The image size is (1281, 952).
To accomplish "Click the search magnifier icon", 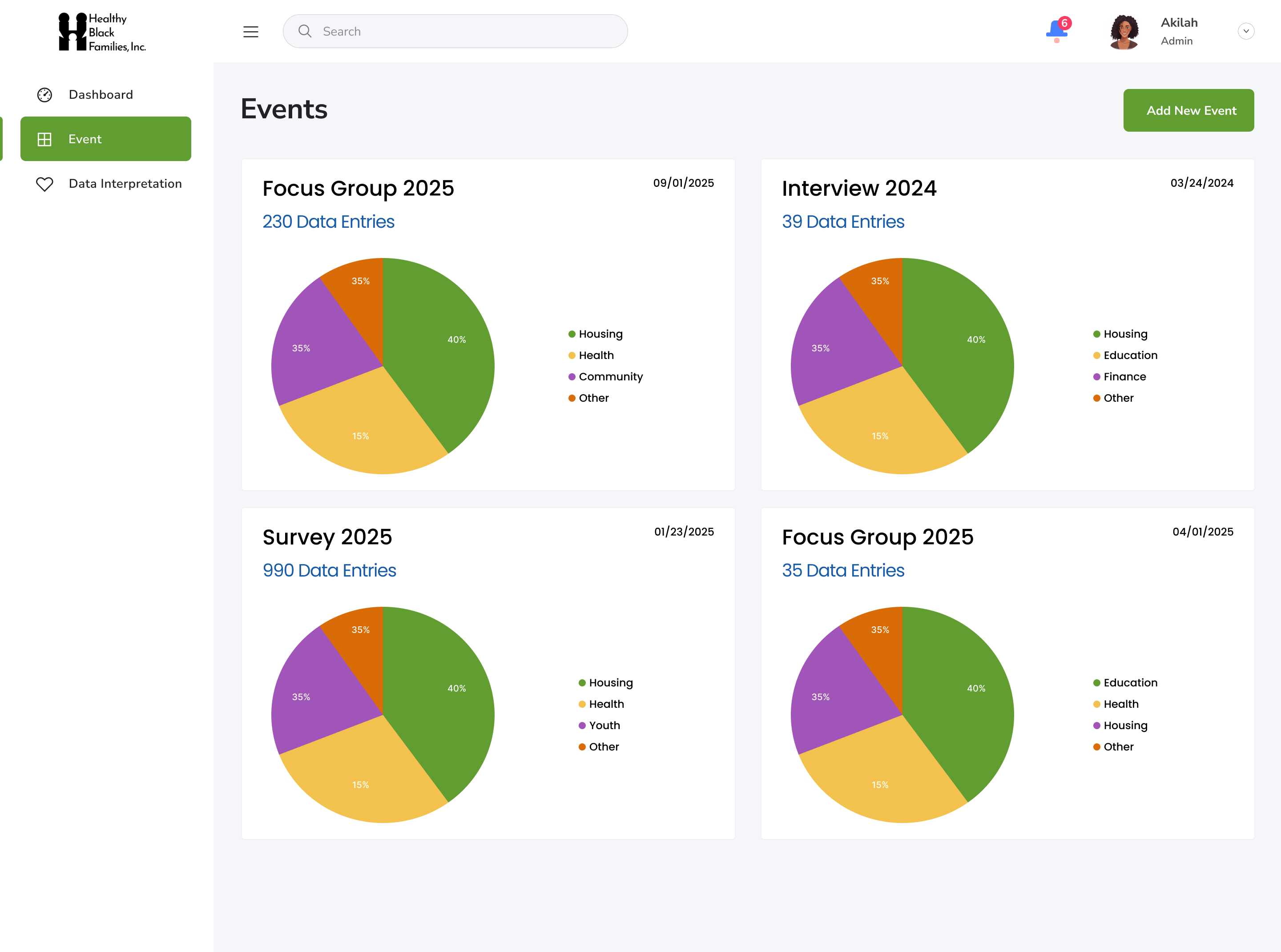I will coord(305,31).
